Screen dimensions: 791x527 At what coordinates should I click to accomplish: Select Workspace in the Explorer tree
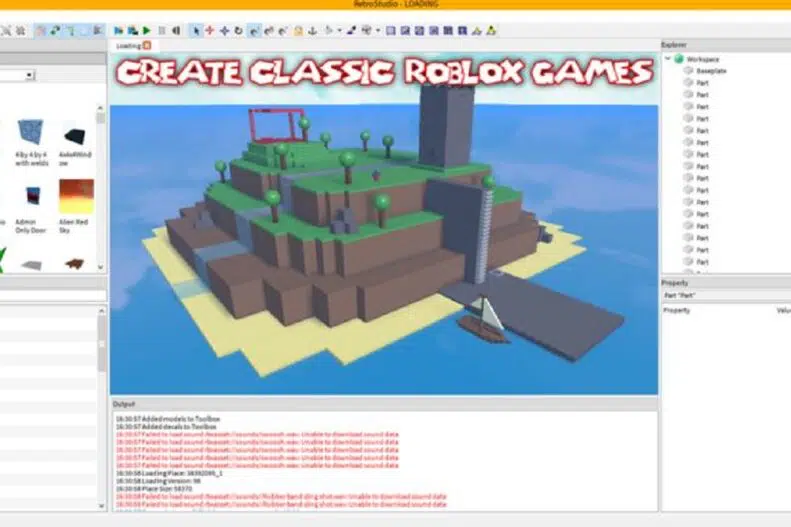tap(703, 59)
